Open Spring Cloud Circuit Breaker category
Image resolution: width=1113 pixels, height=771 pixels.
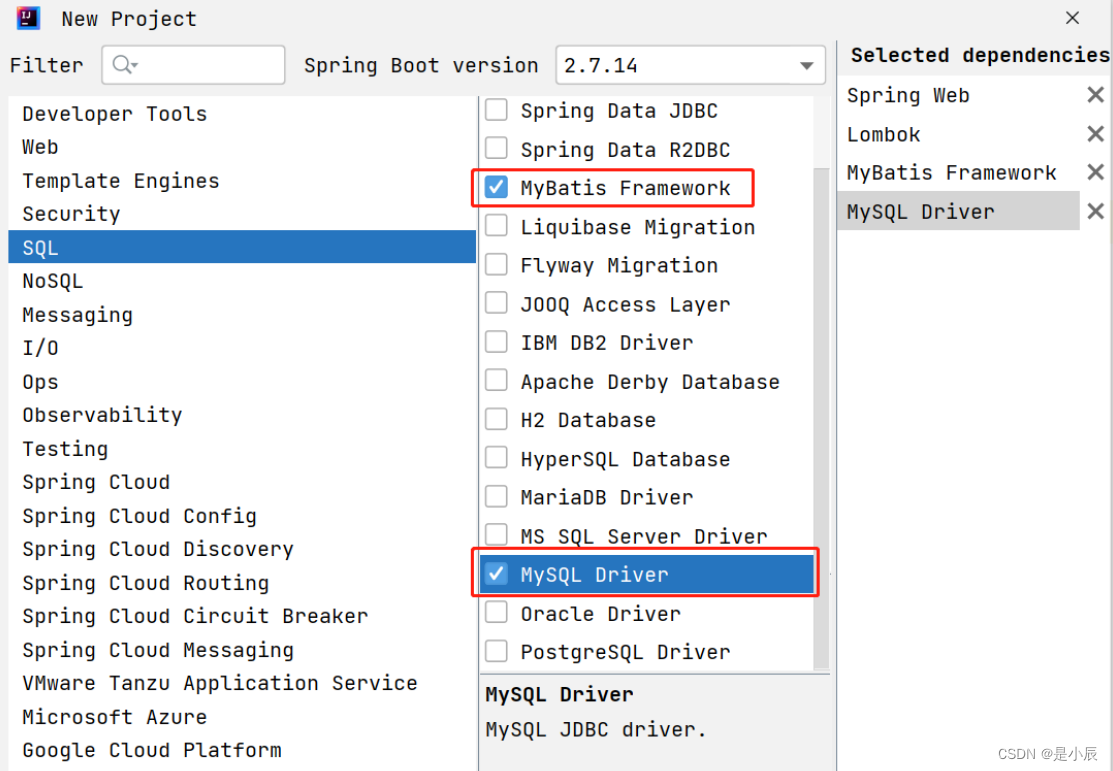click(242, 616)
